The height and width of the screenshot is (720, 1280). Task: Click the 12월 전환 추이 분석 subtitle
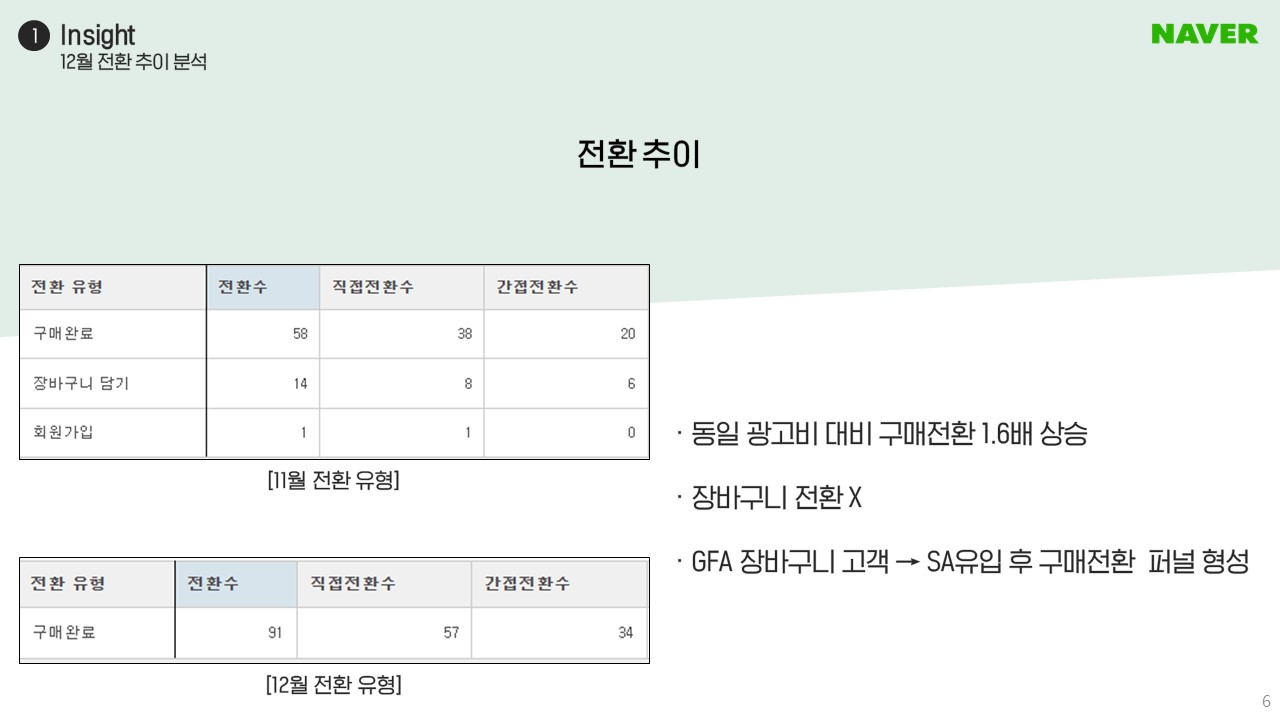point(133,62)
